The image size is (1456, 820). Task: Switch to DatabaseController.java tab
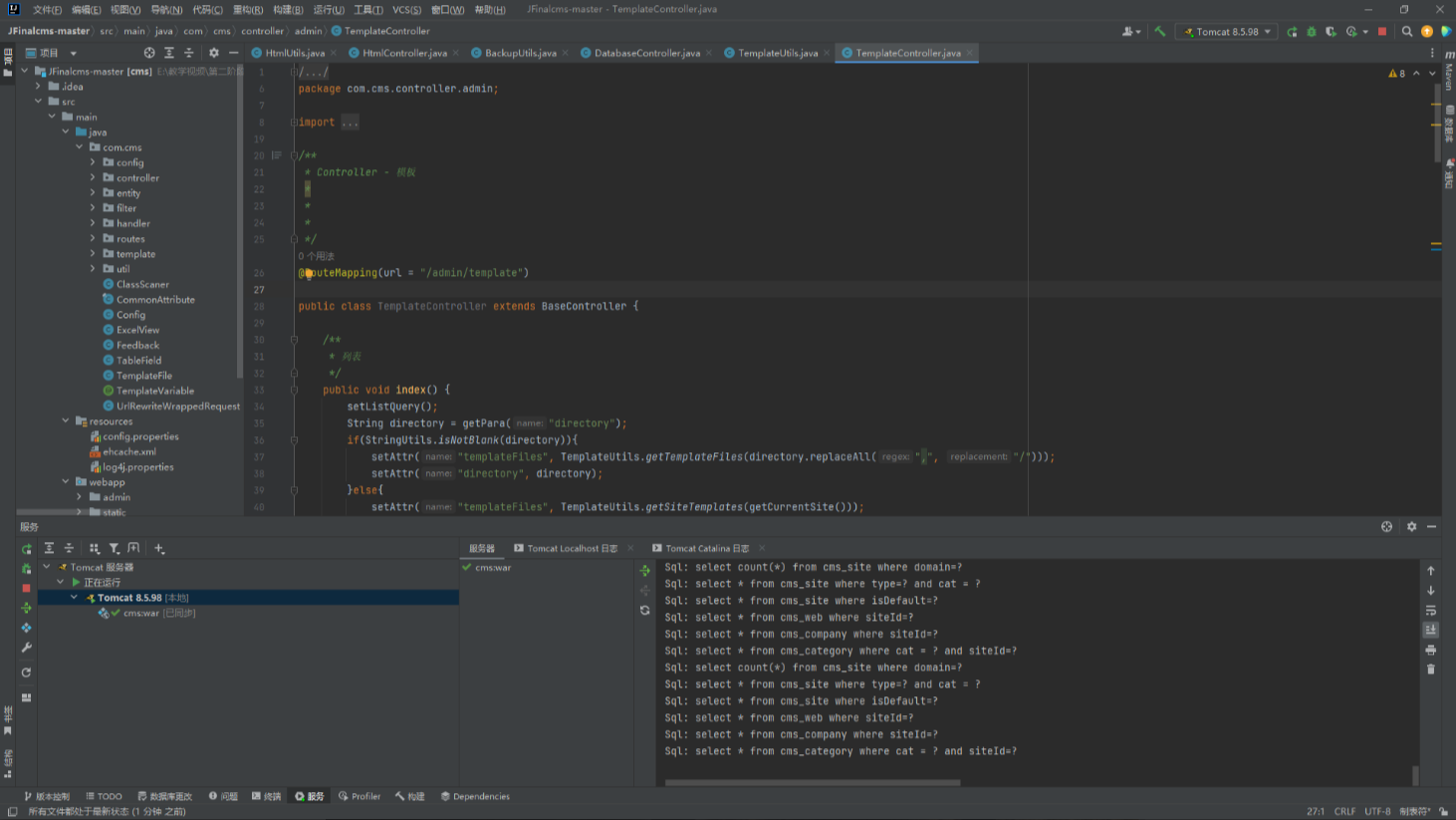pyautogui.click(x=647, y=53)
